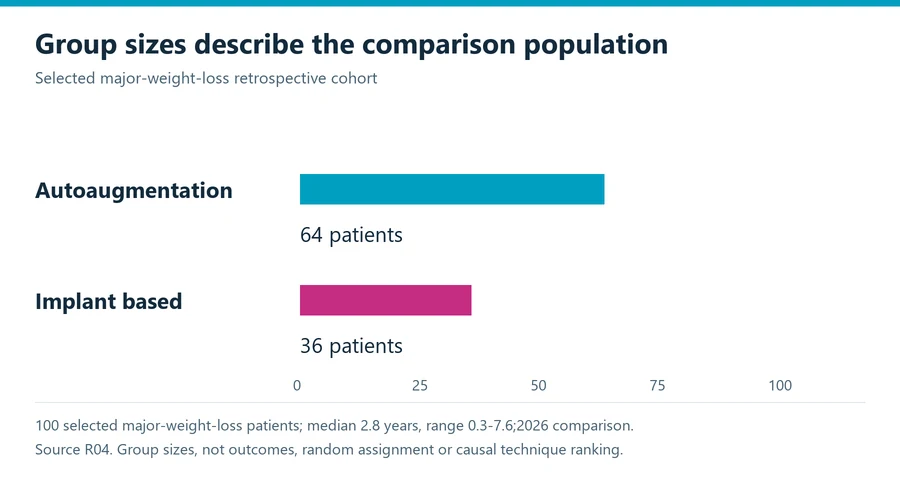Click axis tick label 50

pyautogui.click(x=538, y=385)
